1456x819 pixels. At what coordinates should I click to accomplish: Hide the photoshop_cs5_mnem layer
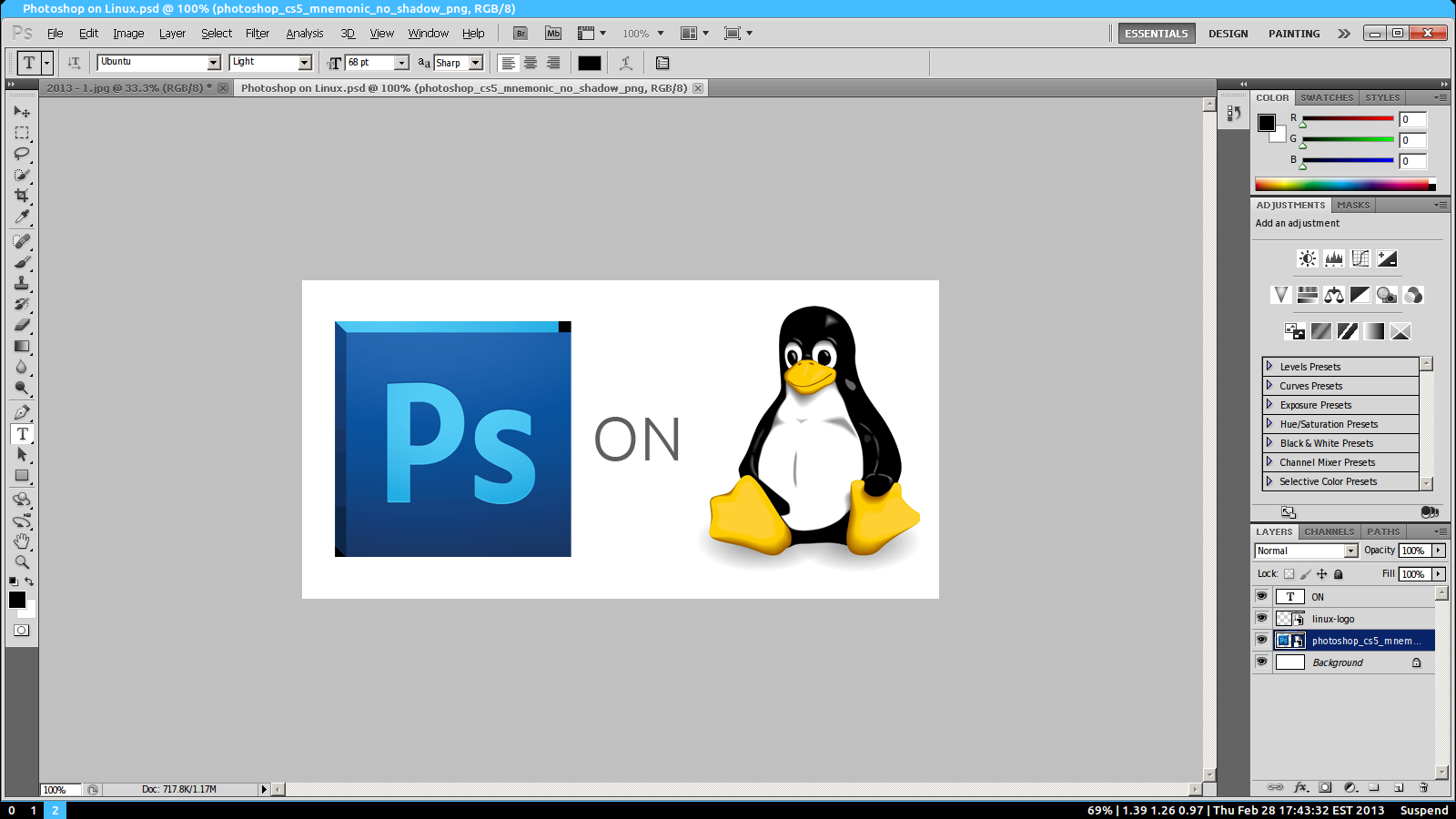1261,640
